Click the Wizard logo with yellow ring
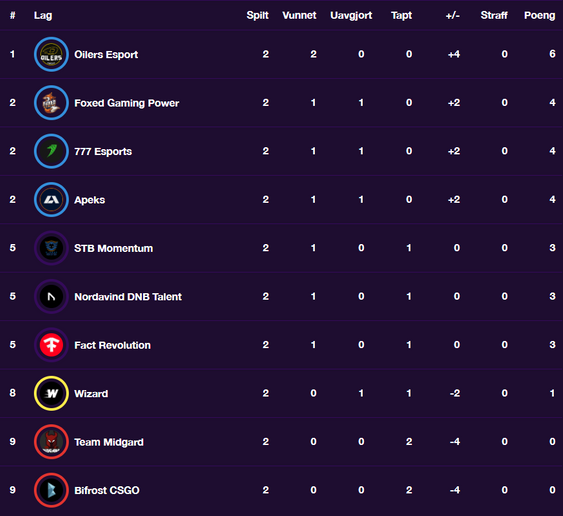 coord(51,394)
